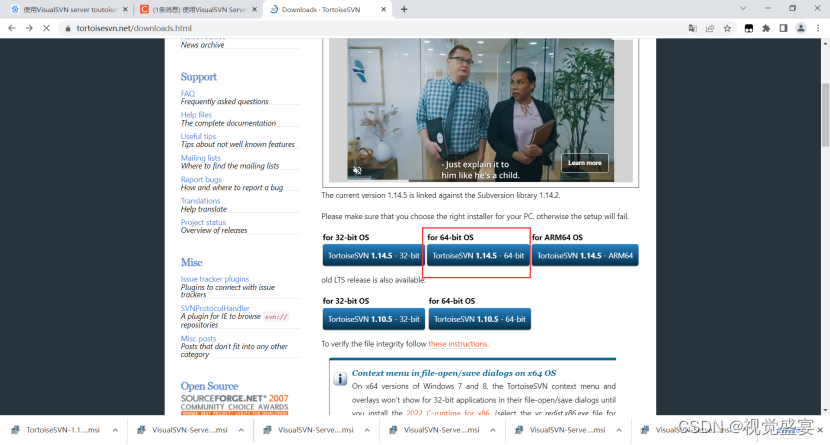Switch to the first VisualSVN server toutoise tab

(70, 9)
